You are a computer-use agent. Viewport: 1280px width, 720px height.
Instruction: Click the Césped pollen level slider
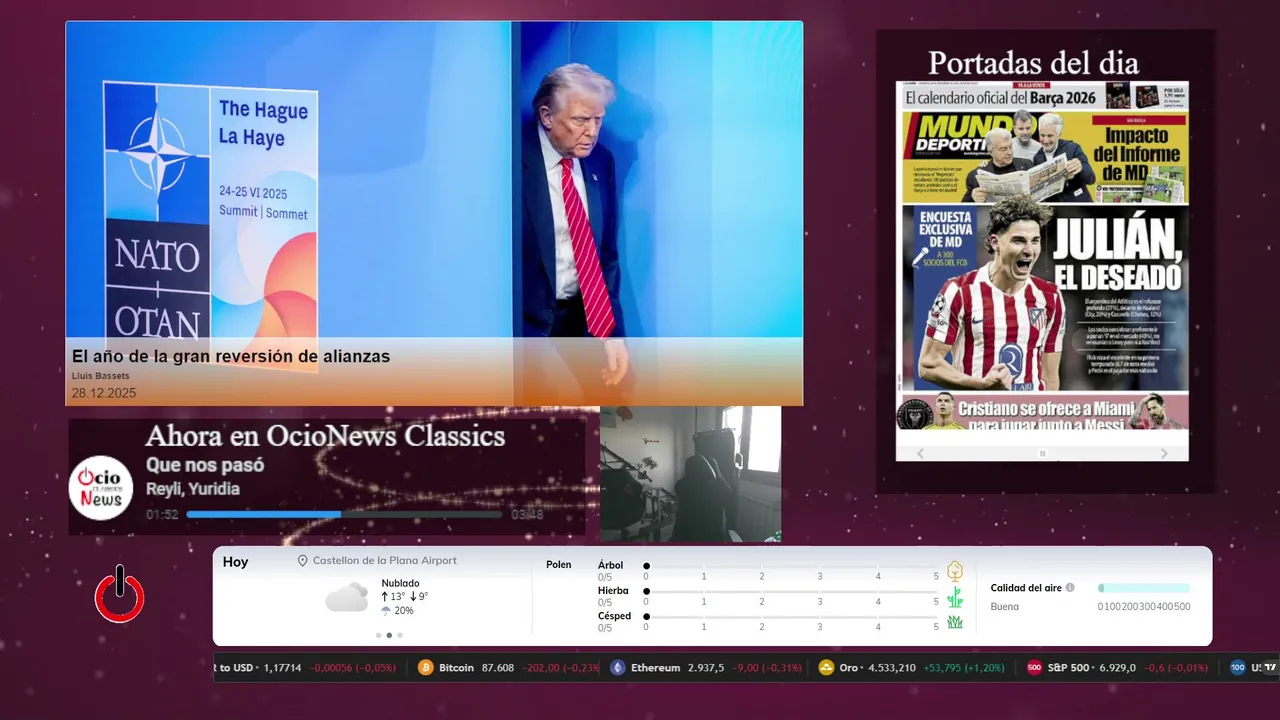[791, 617]
